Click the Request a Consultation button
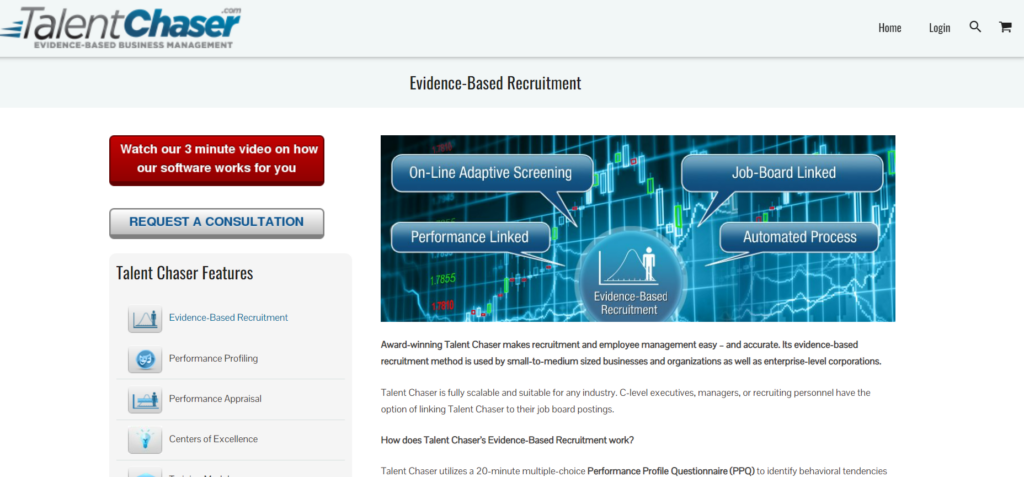Viewport: 1024px width, 477px height. point(217,223)
